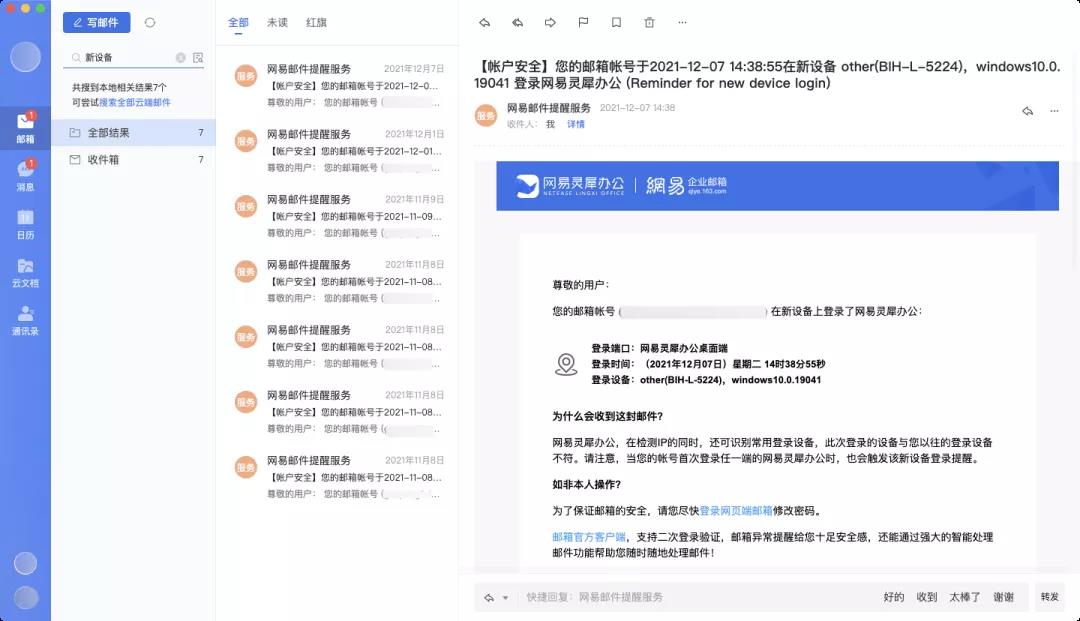Switch to the 红旗 flagged tab
1080x621 pixels.
pyautogui.click(x=316, y=22)
